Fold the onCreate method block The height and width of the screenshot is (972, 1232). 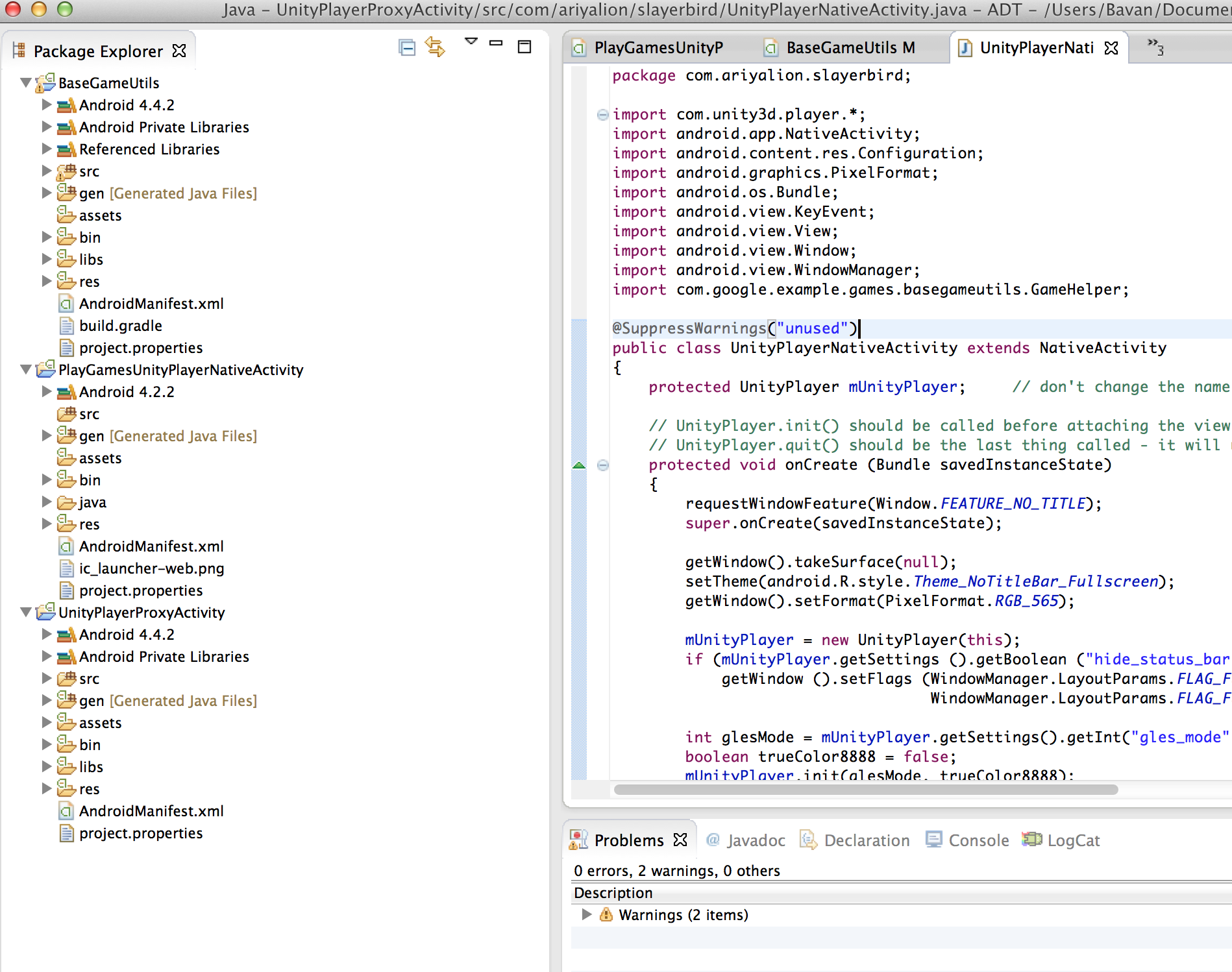pos(602,465)
